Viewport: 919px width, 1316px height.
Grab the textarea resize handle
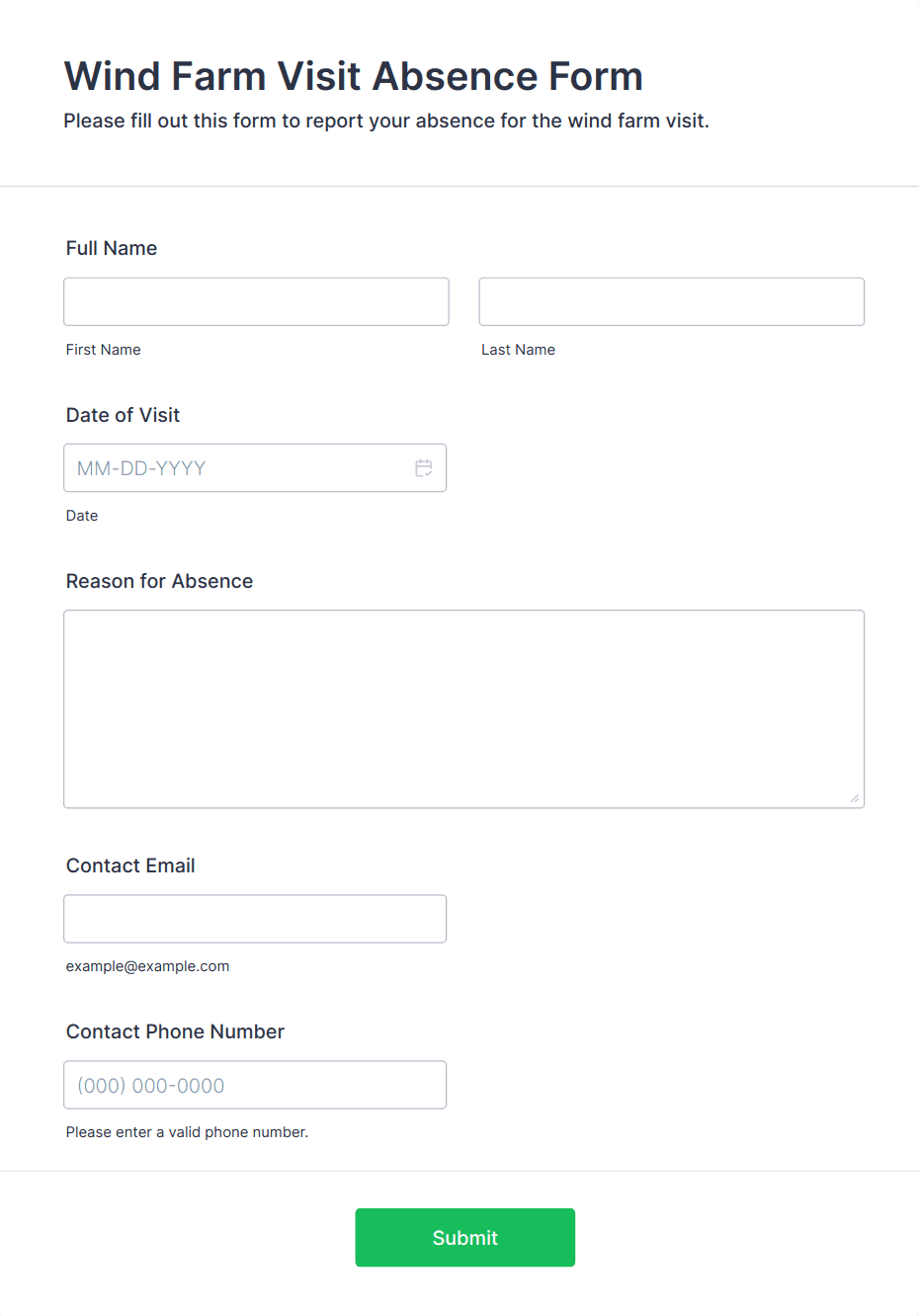pyautogui.click(x=855, y=798)
